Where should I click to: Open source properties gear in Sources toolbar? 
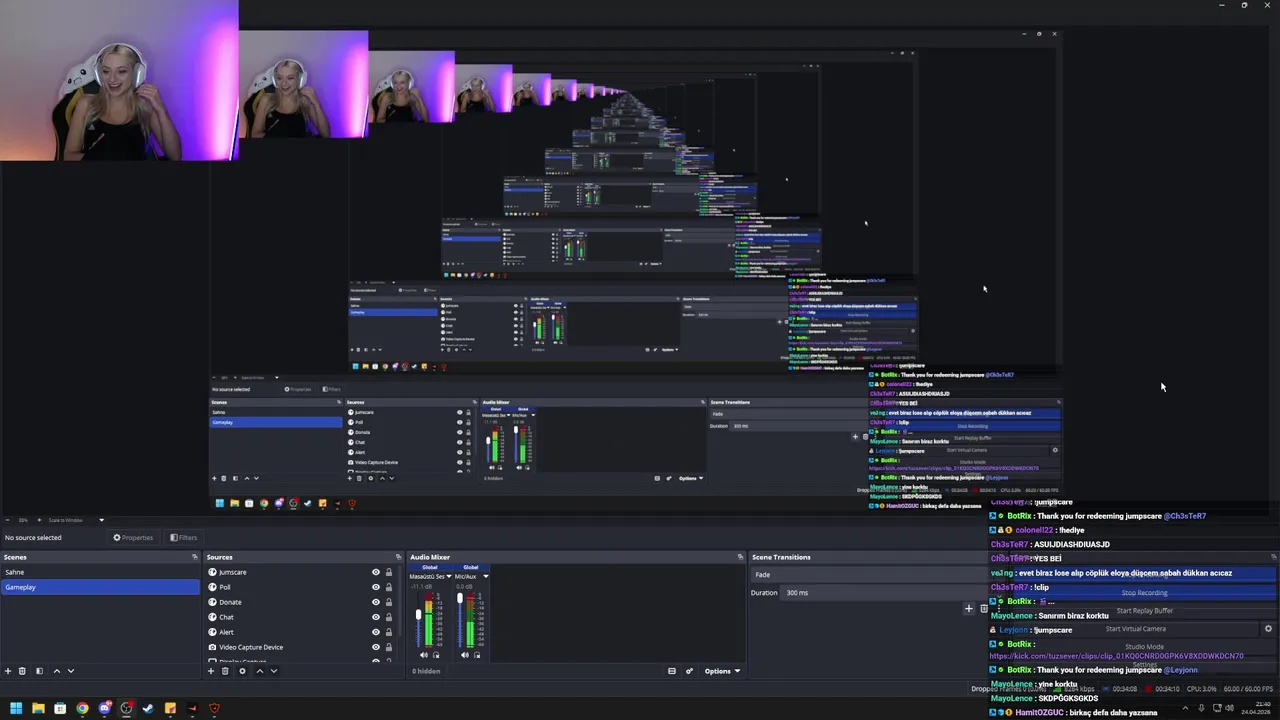click(x=242, y=671)
